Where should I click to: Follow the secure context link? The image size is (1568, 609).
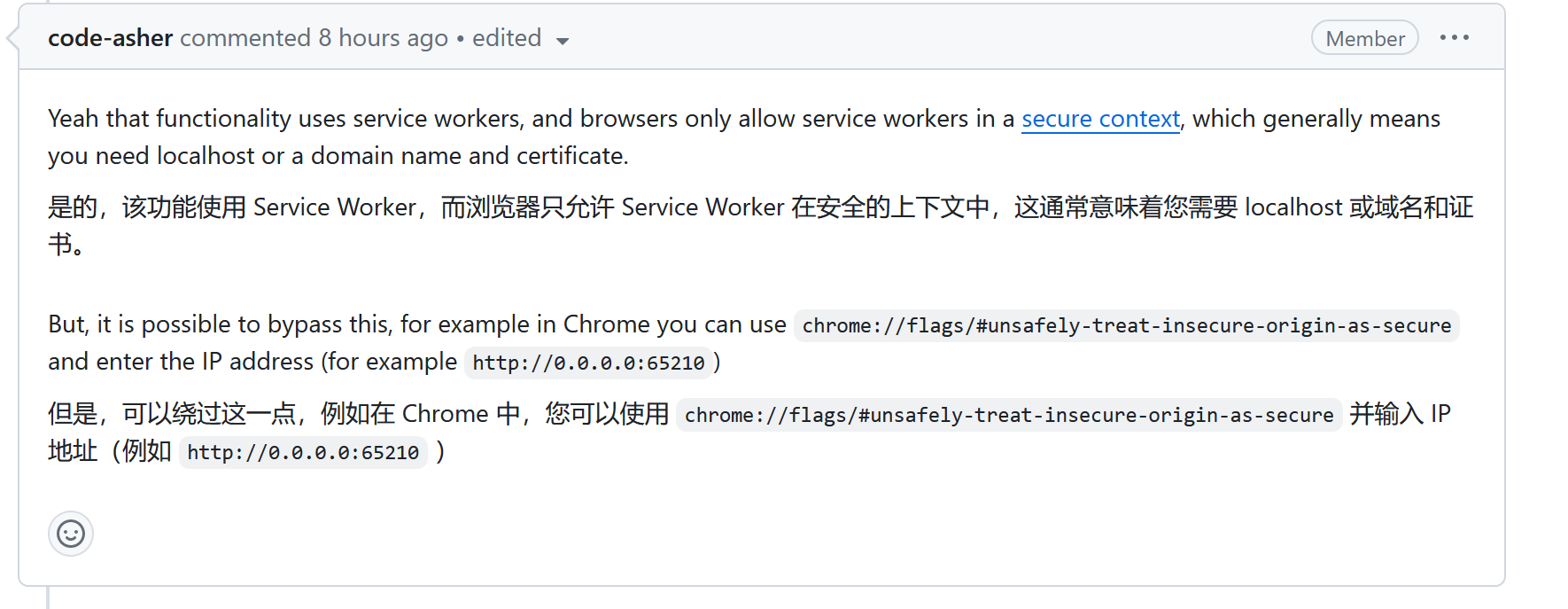(x=1100, y=119)
